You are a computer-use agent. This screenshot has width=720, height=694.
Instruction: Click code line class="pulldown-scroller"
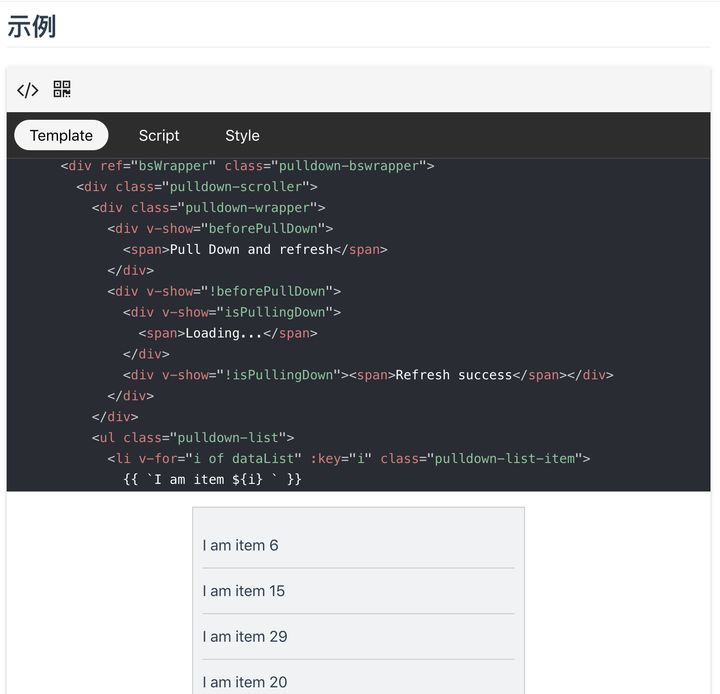tap(197, 186)
